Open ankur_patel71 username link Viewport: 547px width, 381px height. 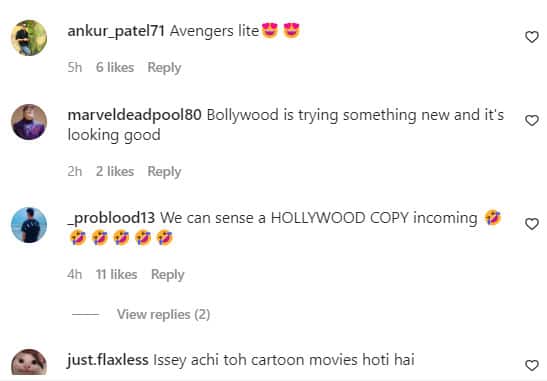click(116, 31)
